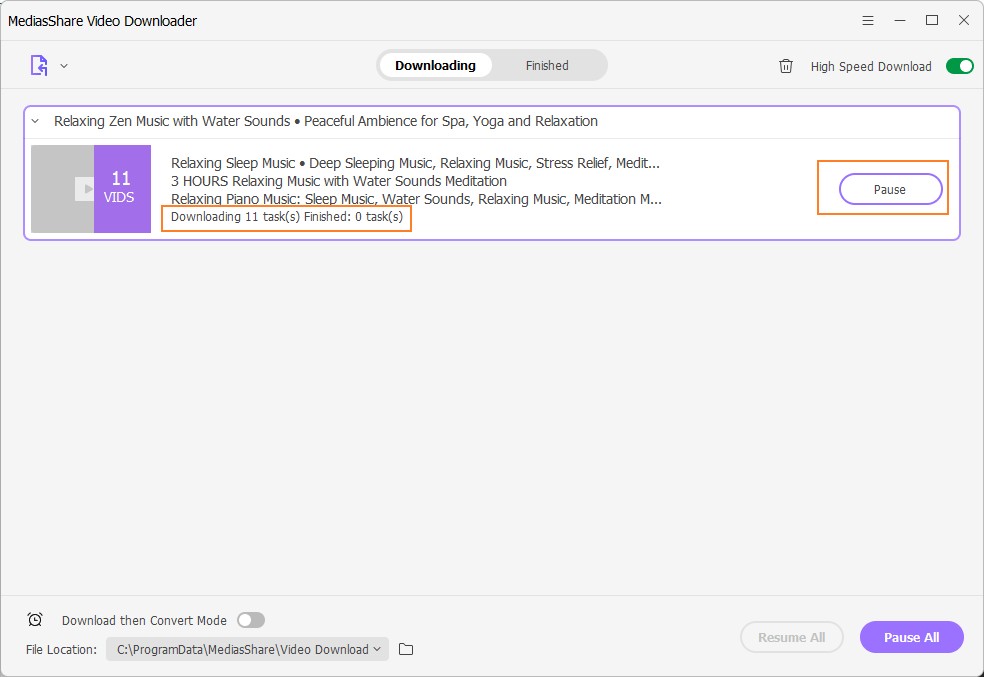Click the paste URL download icon
984x677 pixels.
click(x=39, y=66)
